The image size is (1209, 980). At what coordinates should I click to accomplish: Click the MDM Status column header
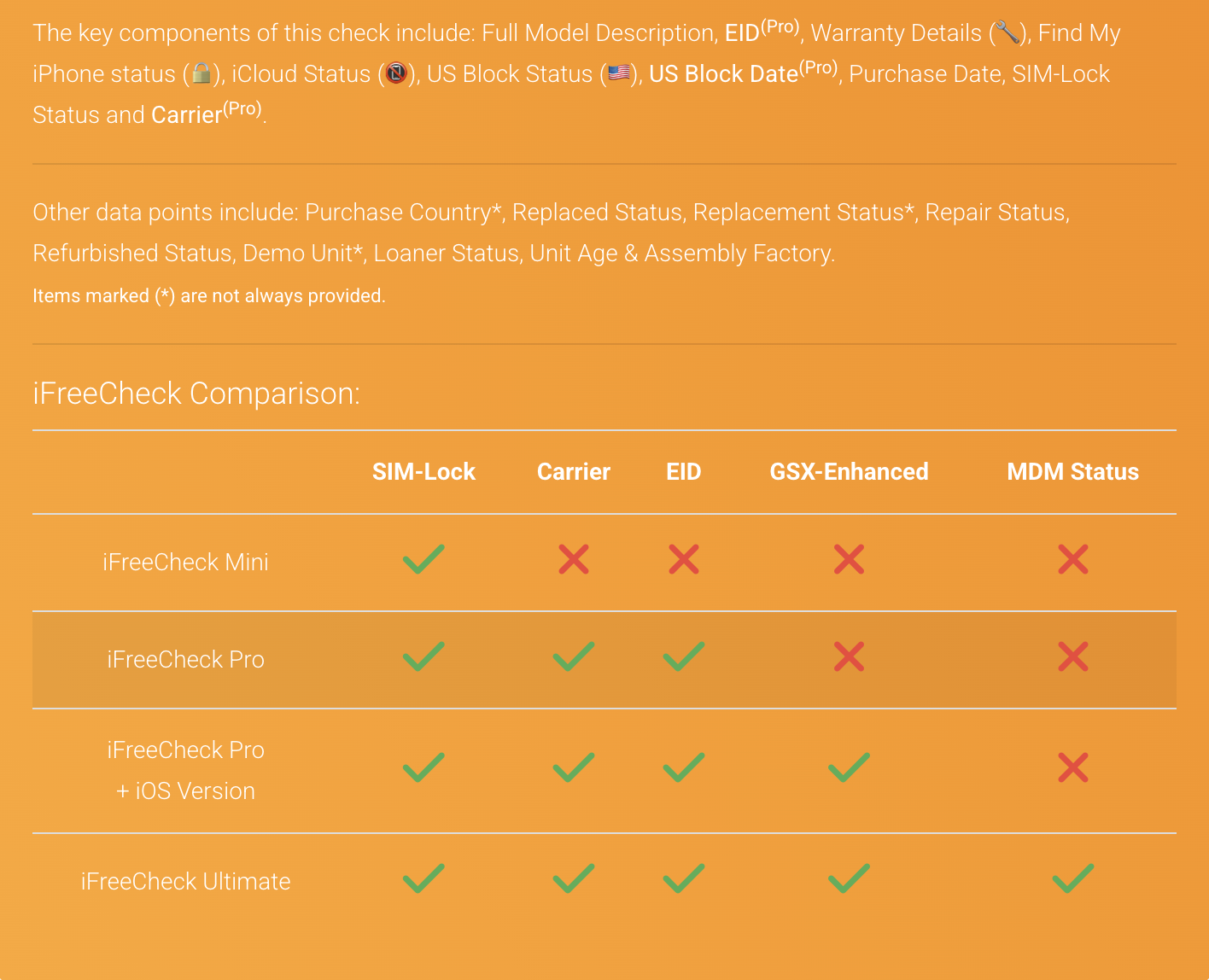coord(1072,472)
